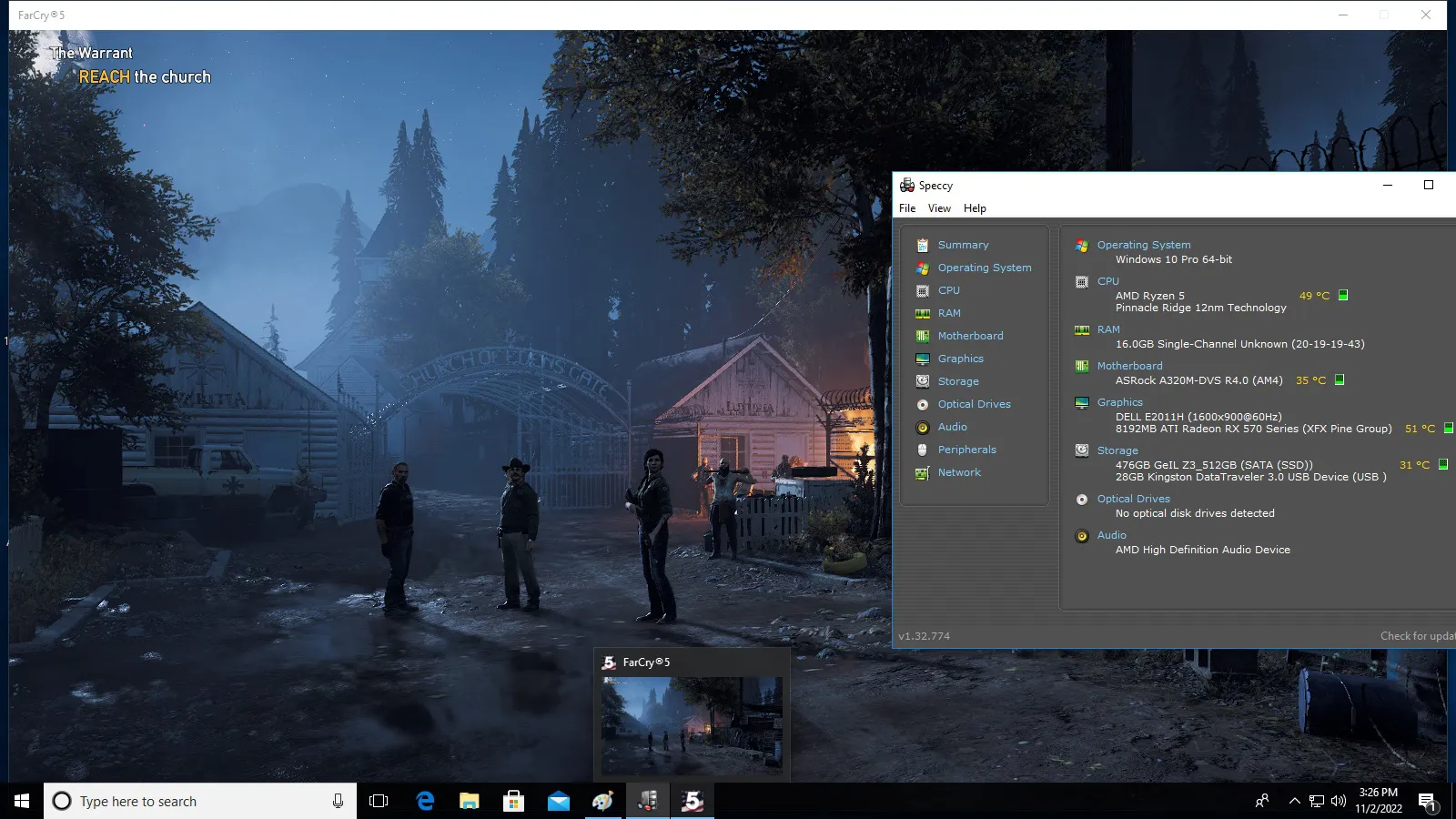The width and height of the screenshot is (1456, 819).
Task: Go to the RAM section in sidebar
Action: tap(949, 313)
